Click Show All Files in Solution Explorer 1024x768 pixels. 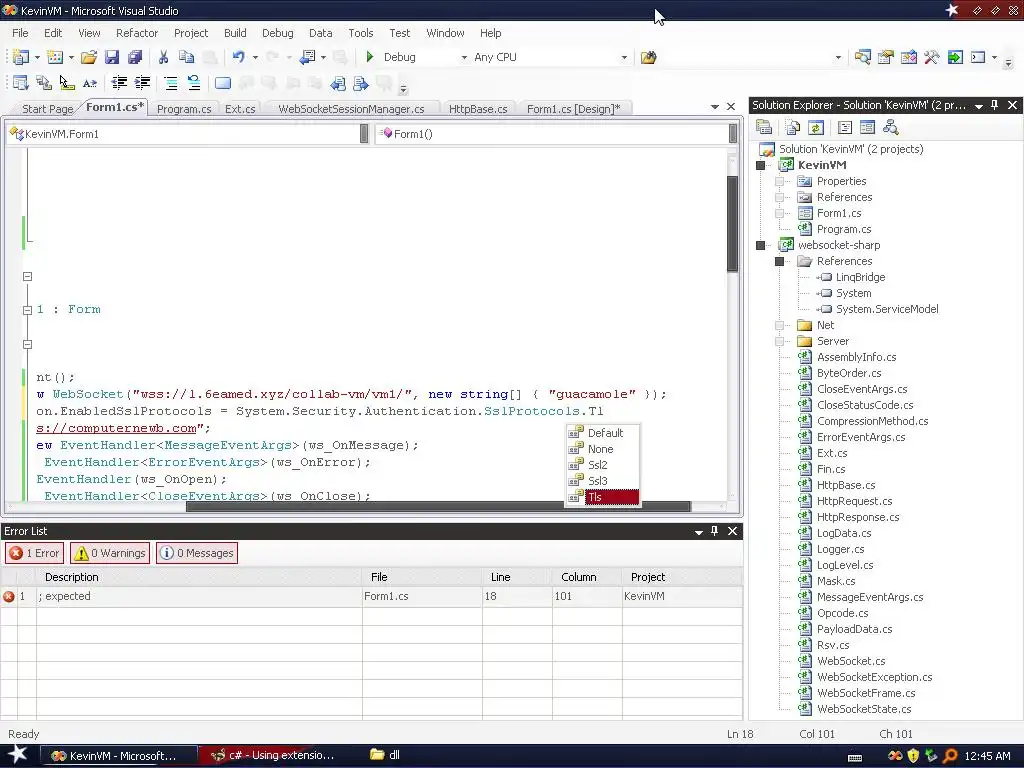click(793, 127)
